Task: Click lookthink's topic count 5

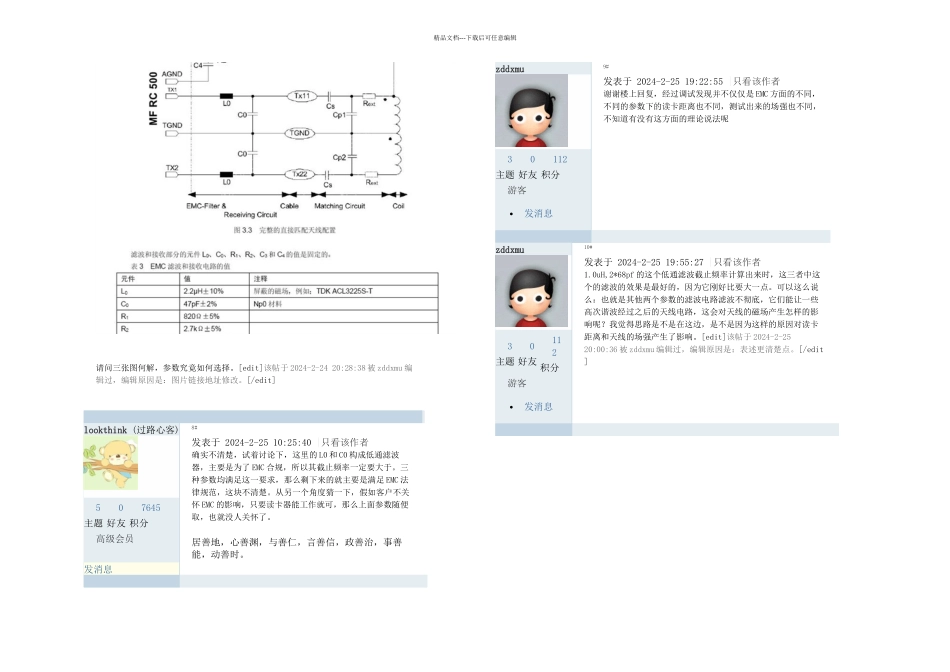Action: click(98, 508)
